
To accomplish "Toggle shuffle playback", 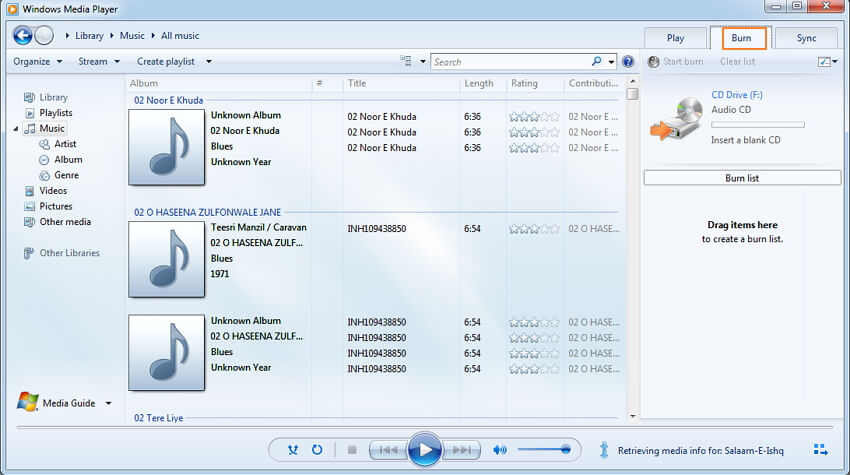I will point(293,450).
